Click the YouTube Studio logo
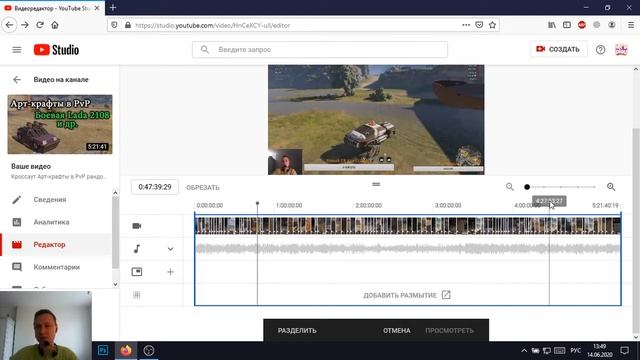The image size is (640, 360). click(x=56, y=50)
